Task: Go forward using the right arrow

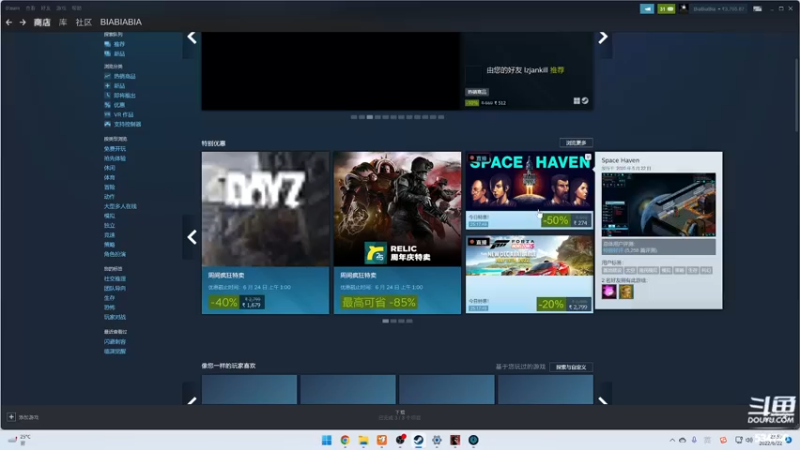Action: click(x=22, y=22)
